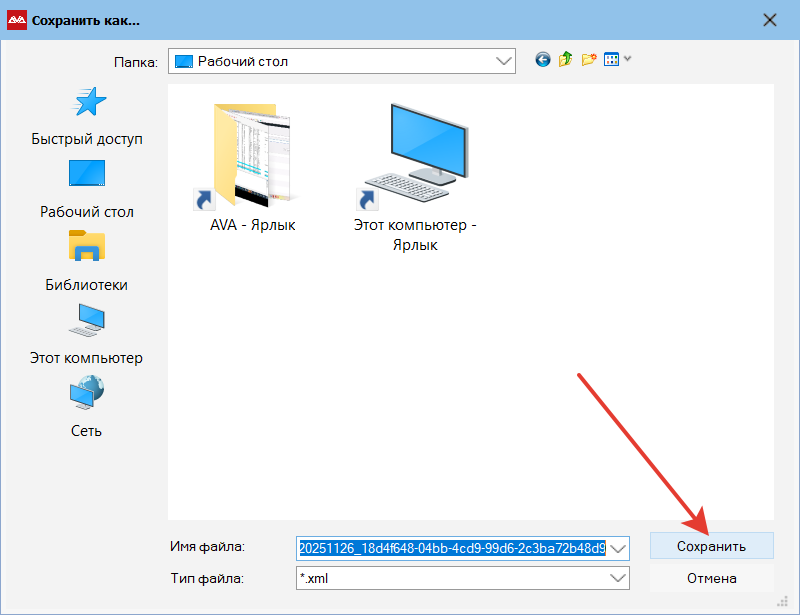Create a new folder via toolbar icon
The width and height of the screenshot is (800, 615).
(x=589, y=60)
